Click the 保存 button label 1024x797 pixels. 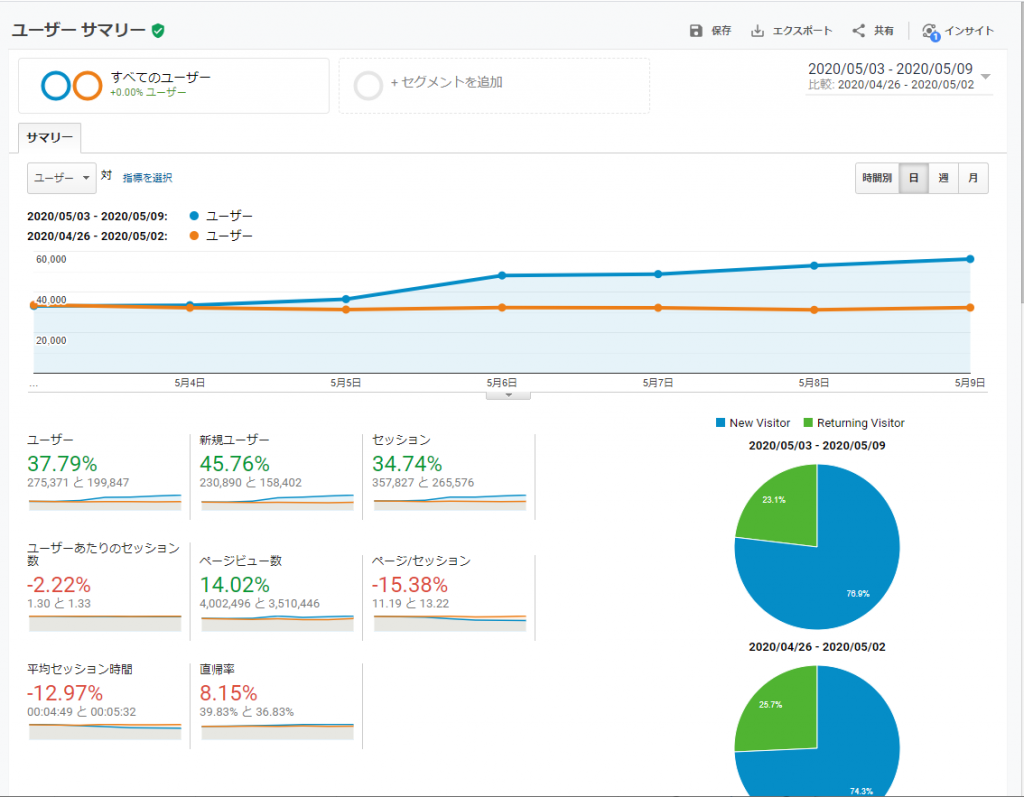(x=721, y=31)
